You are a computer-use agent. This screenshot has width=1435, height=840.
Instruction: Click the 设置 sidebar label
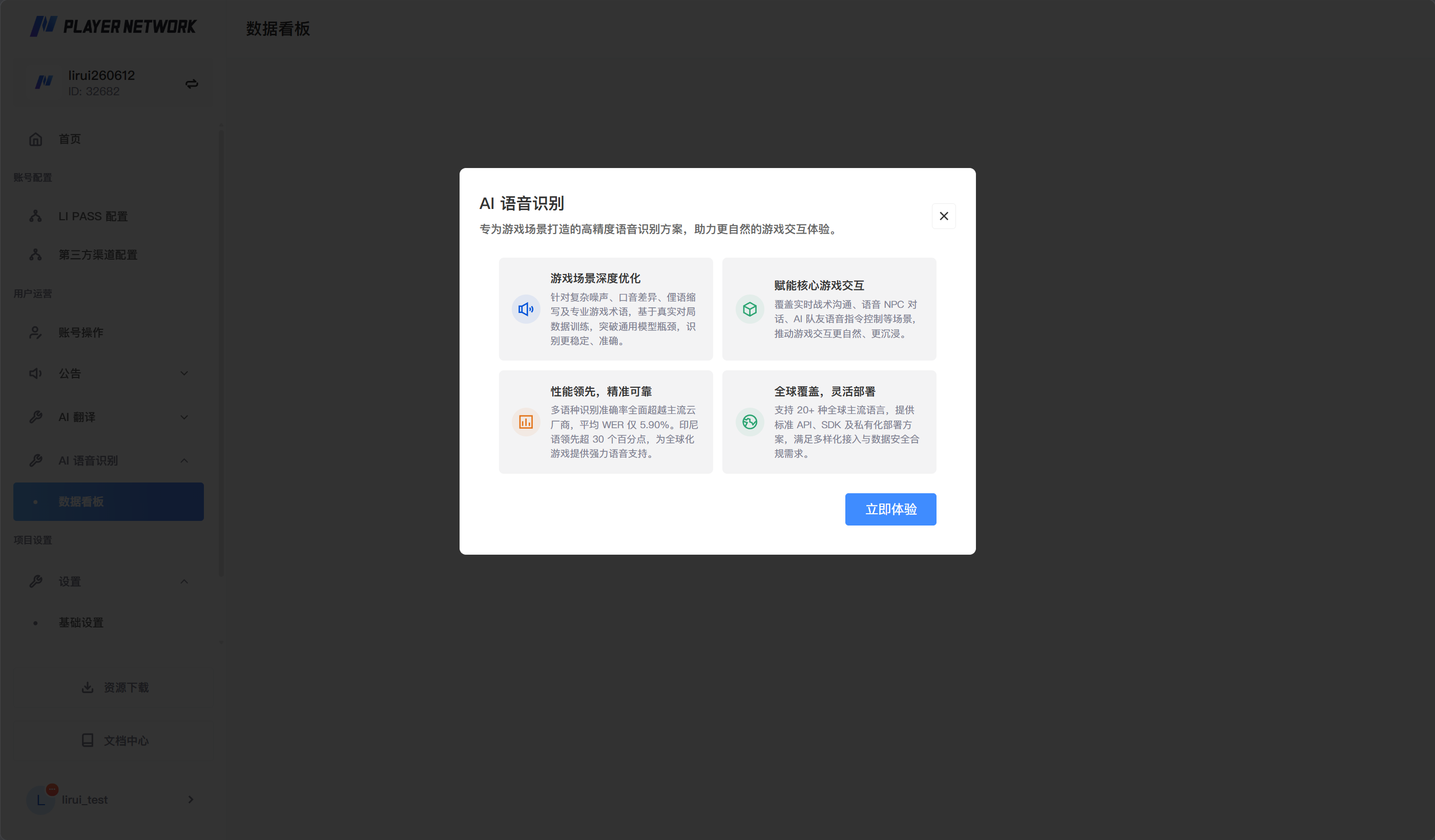(x=70, y=581)
